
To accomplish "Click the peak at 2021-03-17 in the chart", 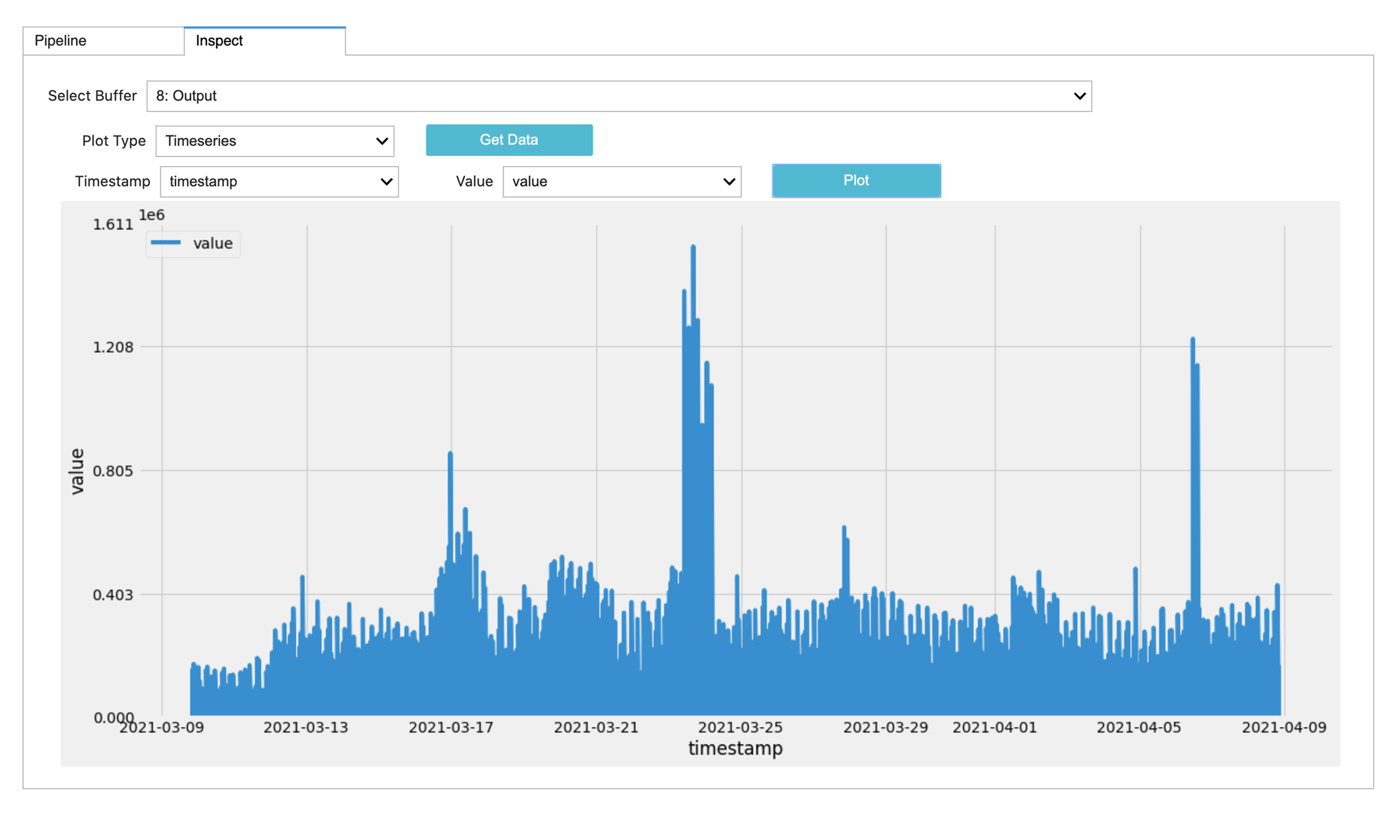I will point(450,455).
